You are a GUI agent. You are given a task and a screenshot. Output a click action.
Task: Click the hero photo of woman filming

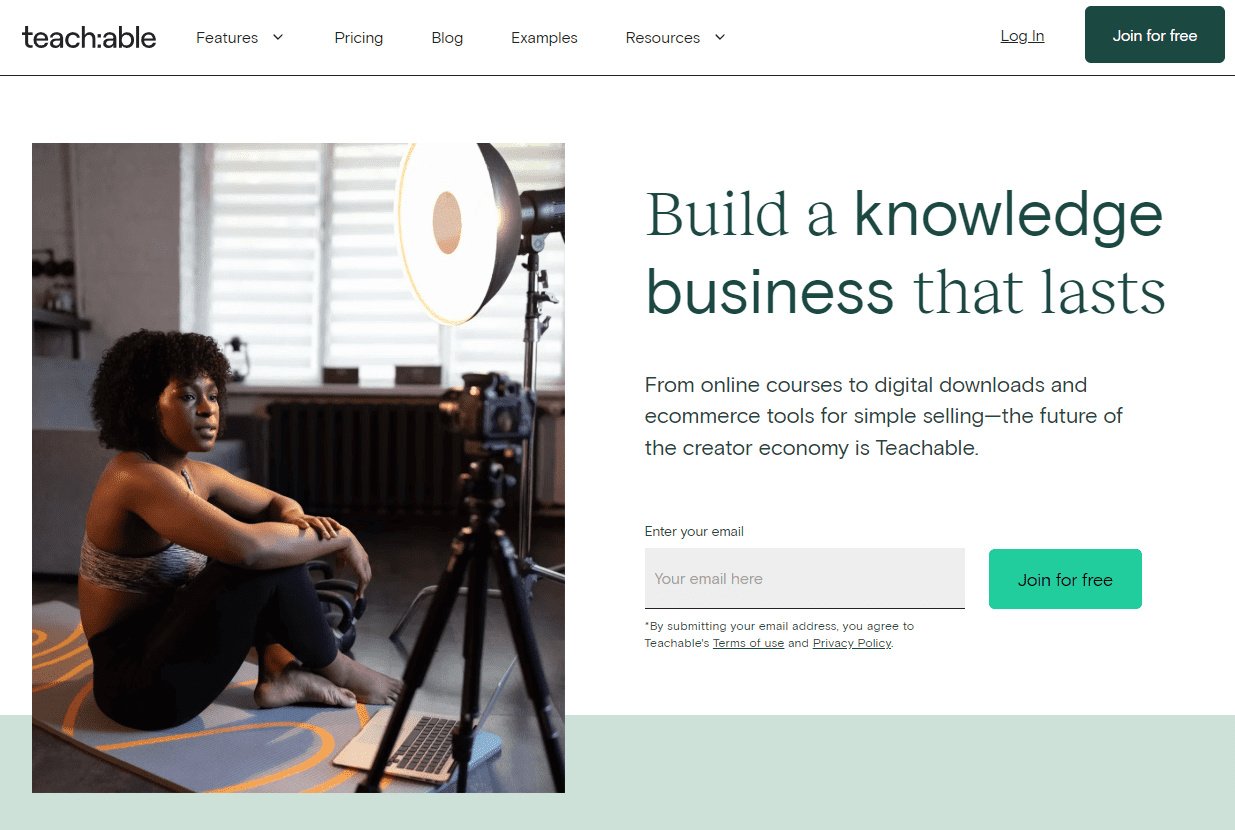[x=298, y=468]
